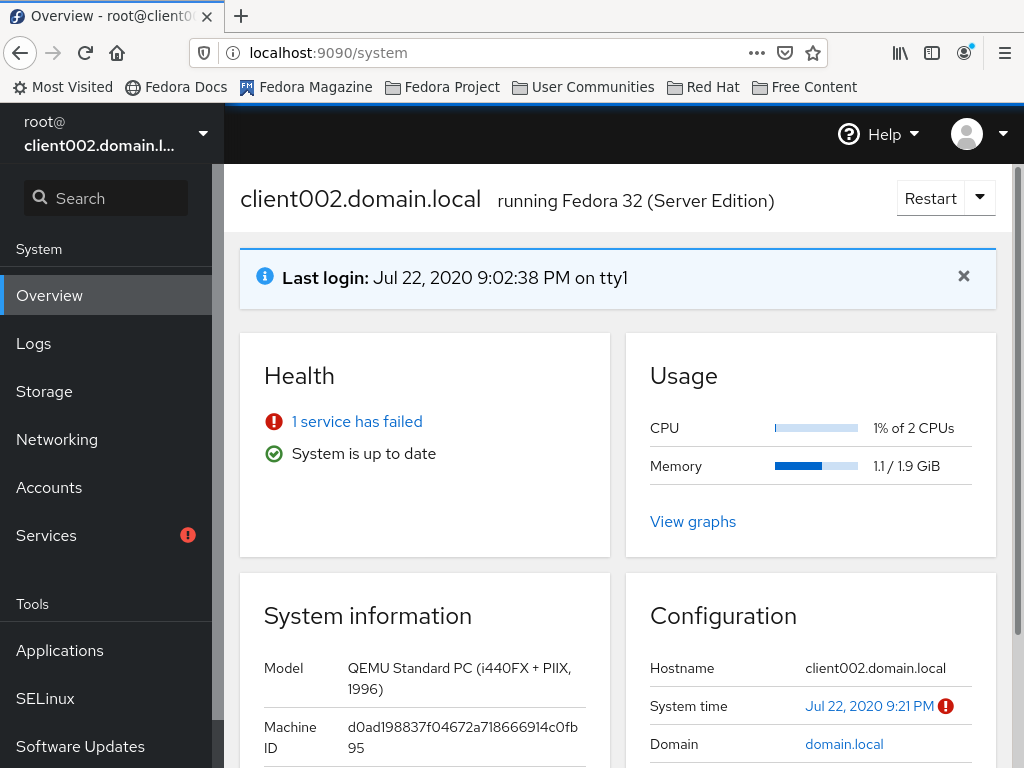This screenshot has height=768, width=1024.
Task: Navigate to Accounts in the sidebar
Action: tap(106, 487)
